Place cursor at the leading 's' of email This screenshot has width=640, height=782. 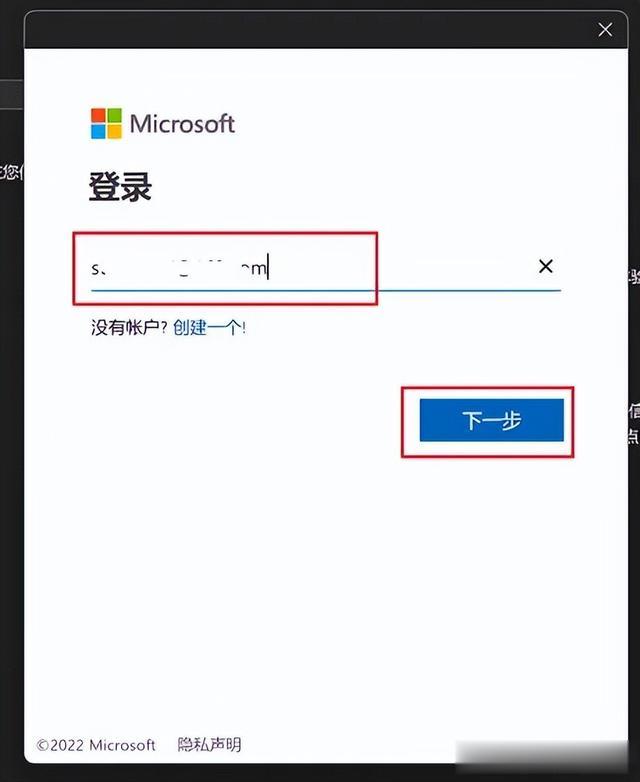pos(95,269)
